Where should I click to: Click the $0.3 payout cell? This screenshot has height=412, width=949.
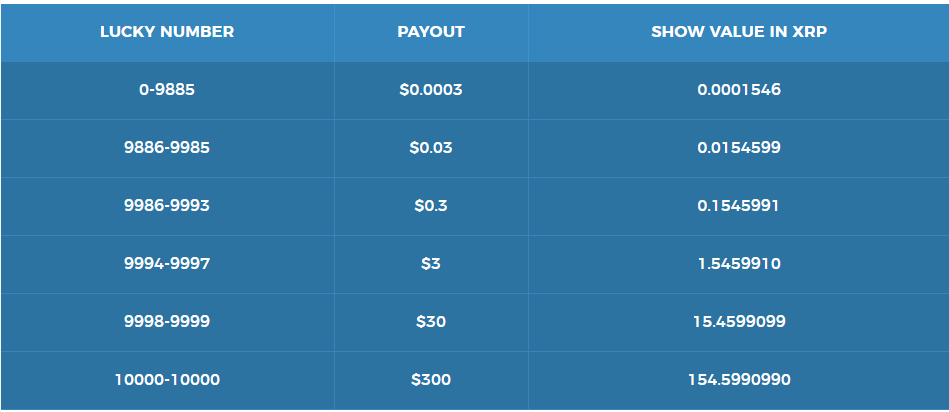(431, 206)
